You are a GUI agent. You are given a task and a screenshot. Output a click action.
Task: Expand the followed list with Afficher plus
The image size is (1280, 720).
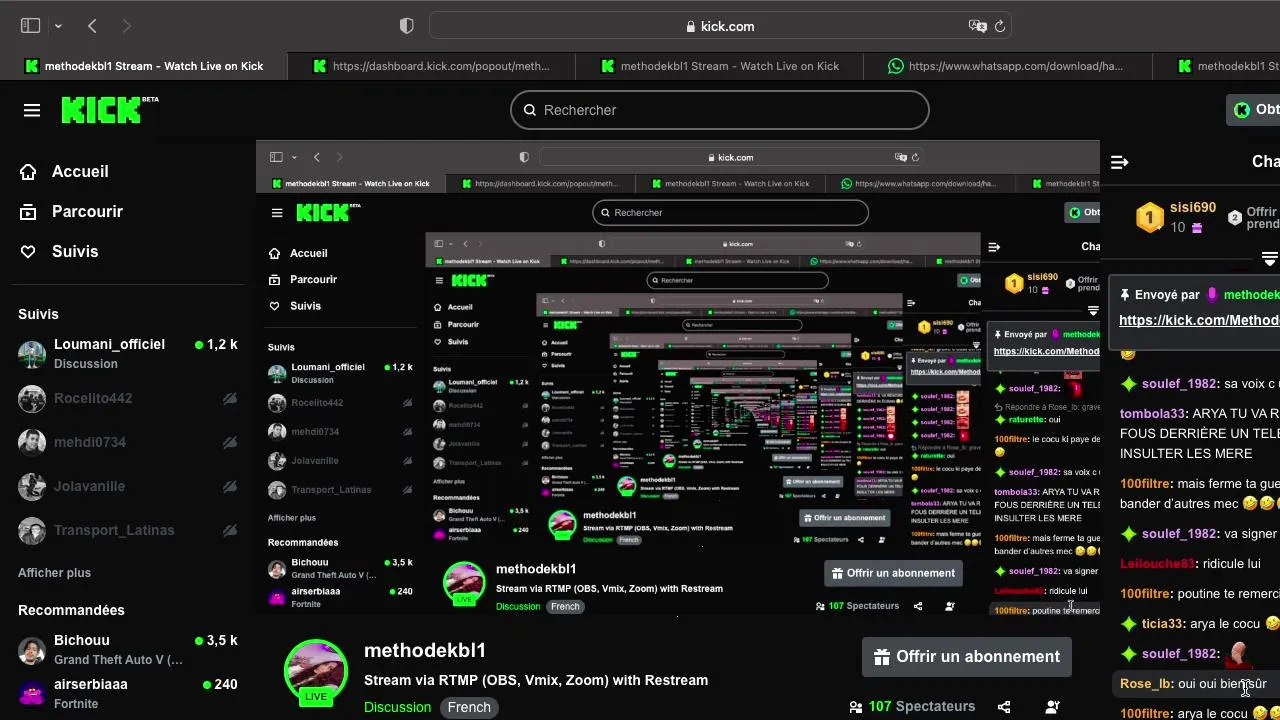coord(54,573)
